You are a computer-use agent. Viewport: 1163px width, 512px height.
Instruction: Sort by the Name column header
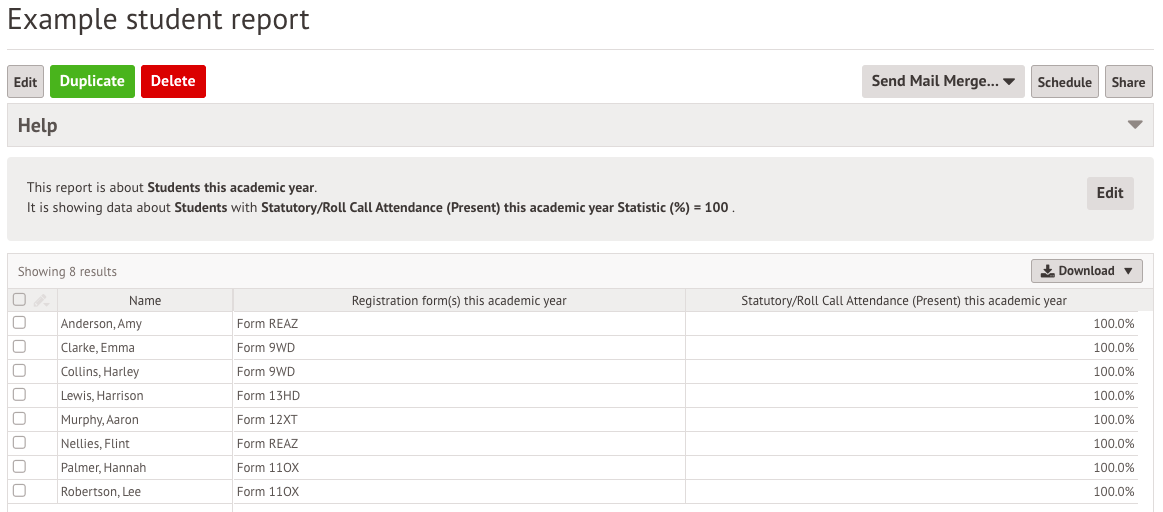pos(145,301)
